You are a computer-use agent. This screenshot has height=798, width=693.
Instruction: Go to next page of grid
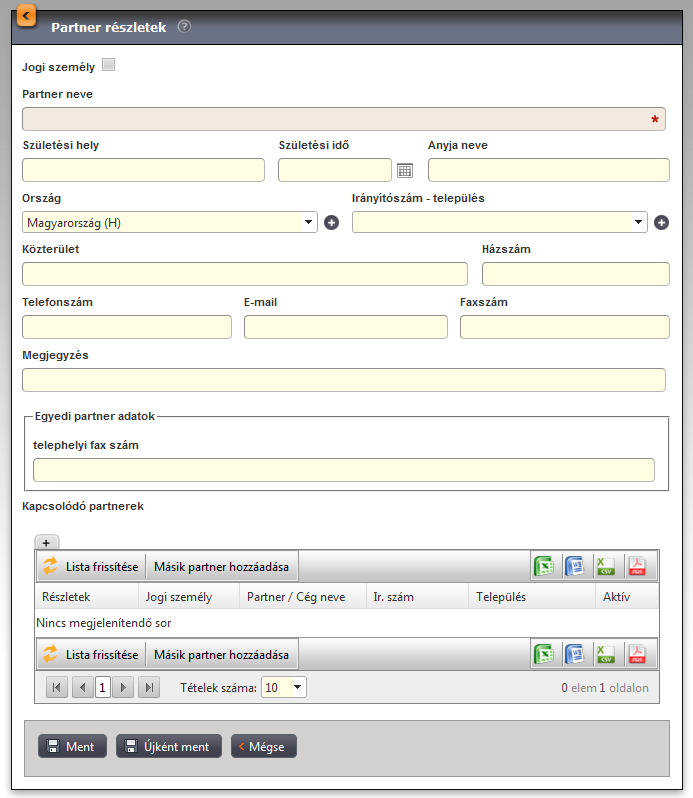(x=123, y=688)
